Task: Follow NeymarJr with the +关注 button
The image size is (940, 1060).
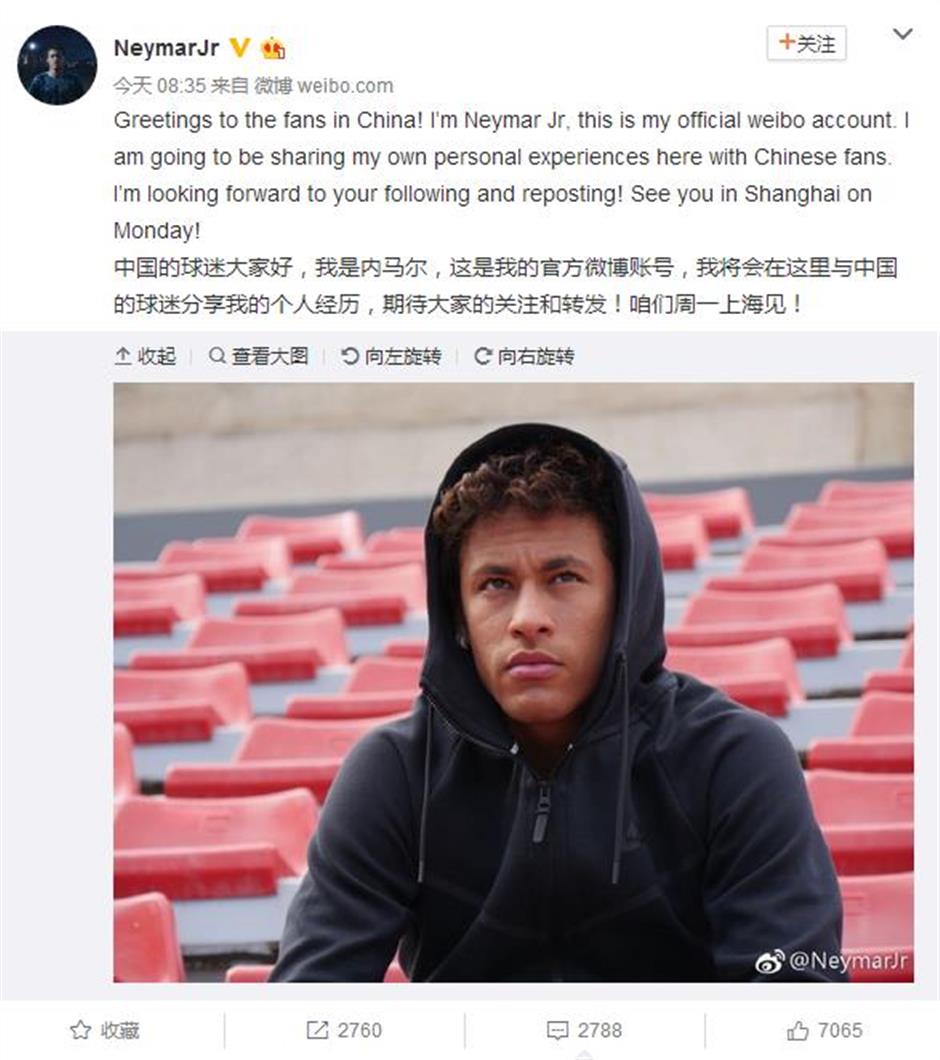Action: pyautogui.click(x=806, y=43)
